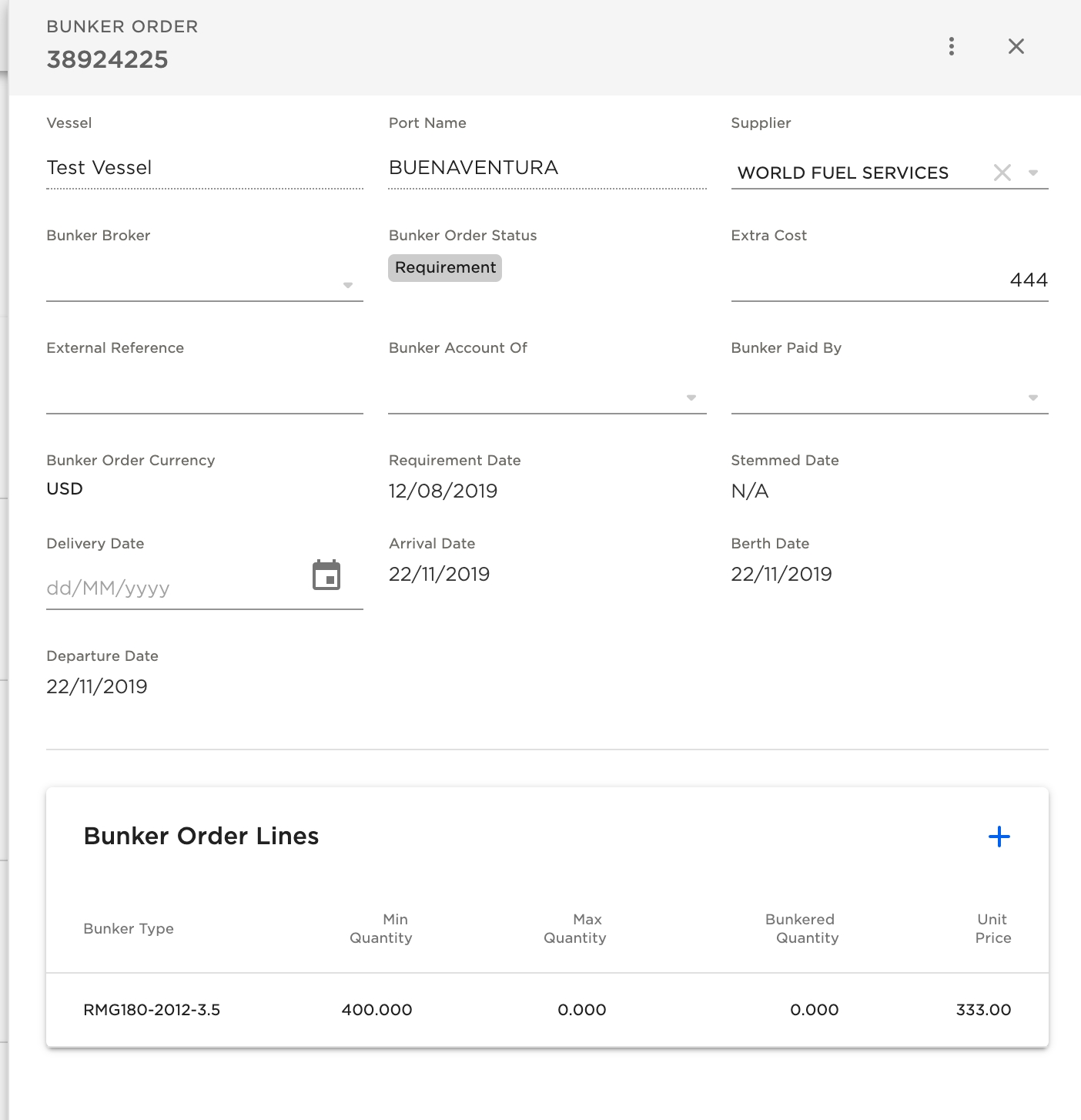This screenshot has width=1081, height=1120.
Task: Expand the Bunker Paid By dropdown
Action: [x=1032, y=397]
